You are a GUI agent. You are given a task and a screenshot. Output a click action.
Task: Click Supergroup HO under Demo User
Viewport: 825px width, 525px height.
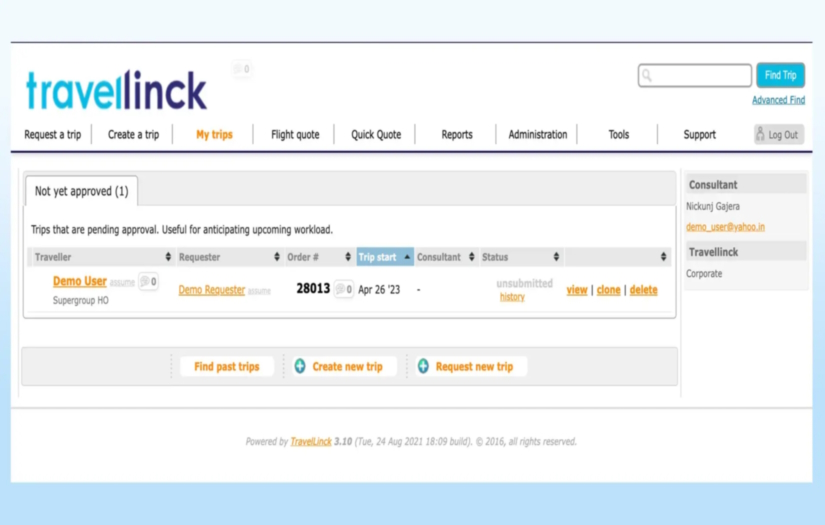(x=81, y=300)
